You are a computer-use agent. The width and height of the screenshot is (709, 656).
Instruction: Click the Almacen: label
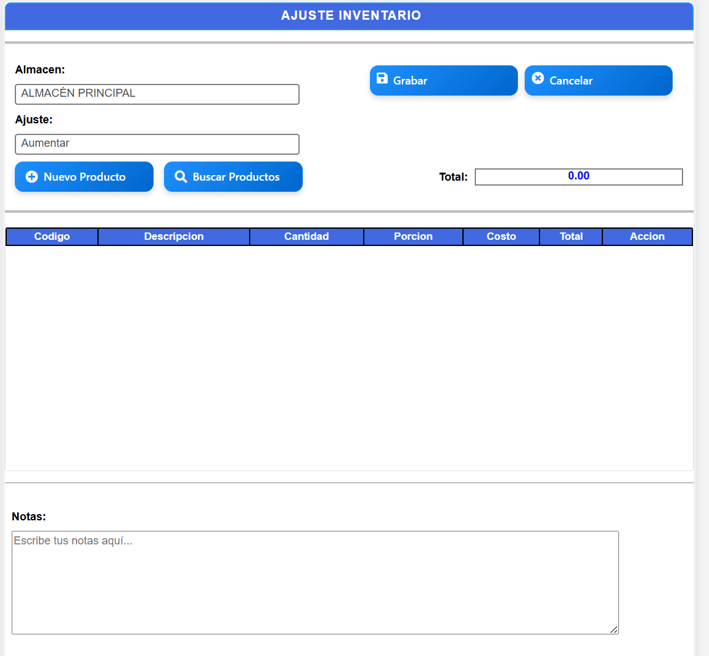point(40,70)
